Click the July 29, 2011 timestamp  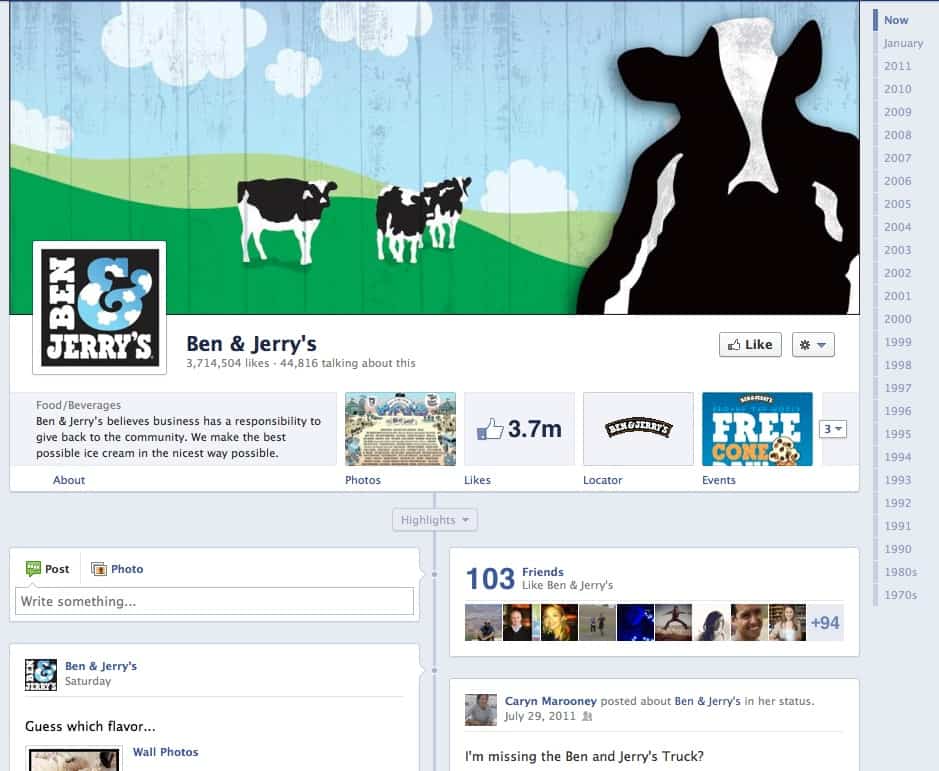(x=540, y=716)
